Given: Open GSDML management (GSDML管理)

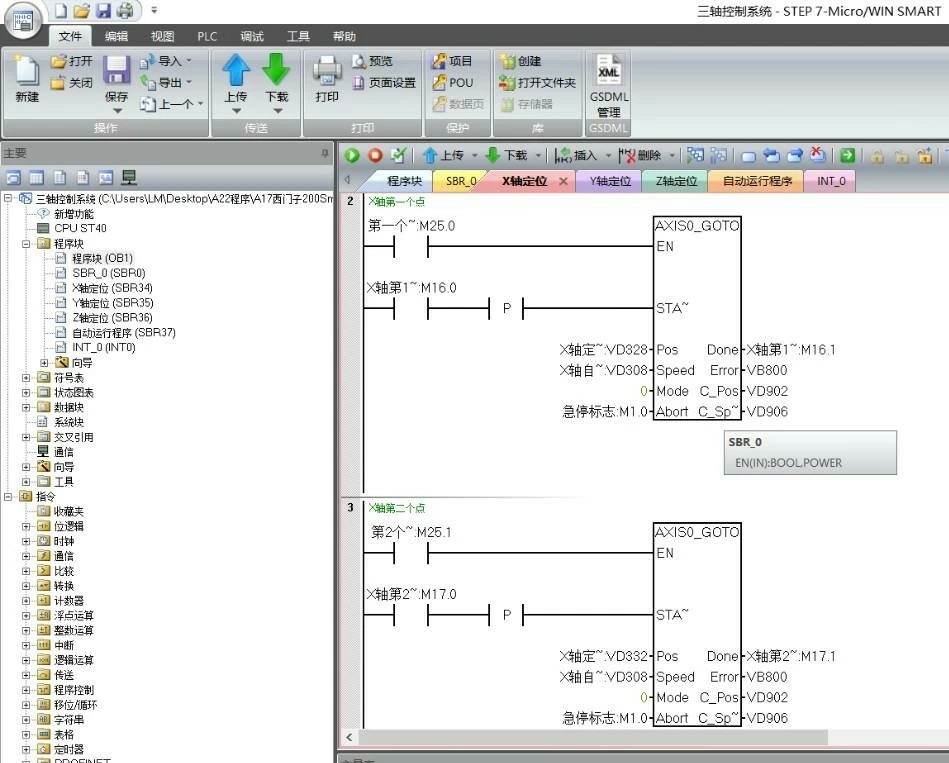Looking at the screenshot, I should (x=608, y=85).
